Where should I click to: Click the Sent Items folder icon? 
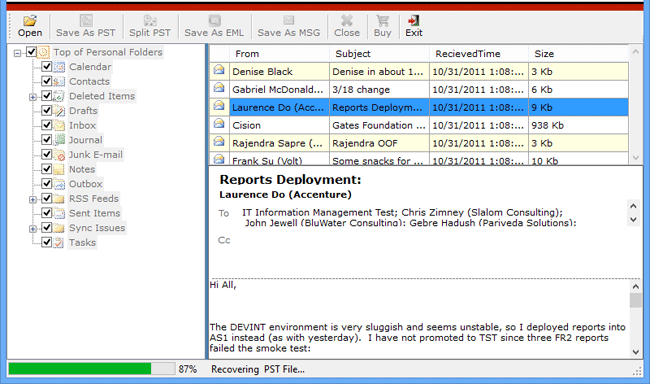[59, 213]
